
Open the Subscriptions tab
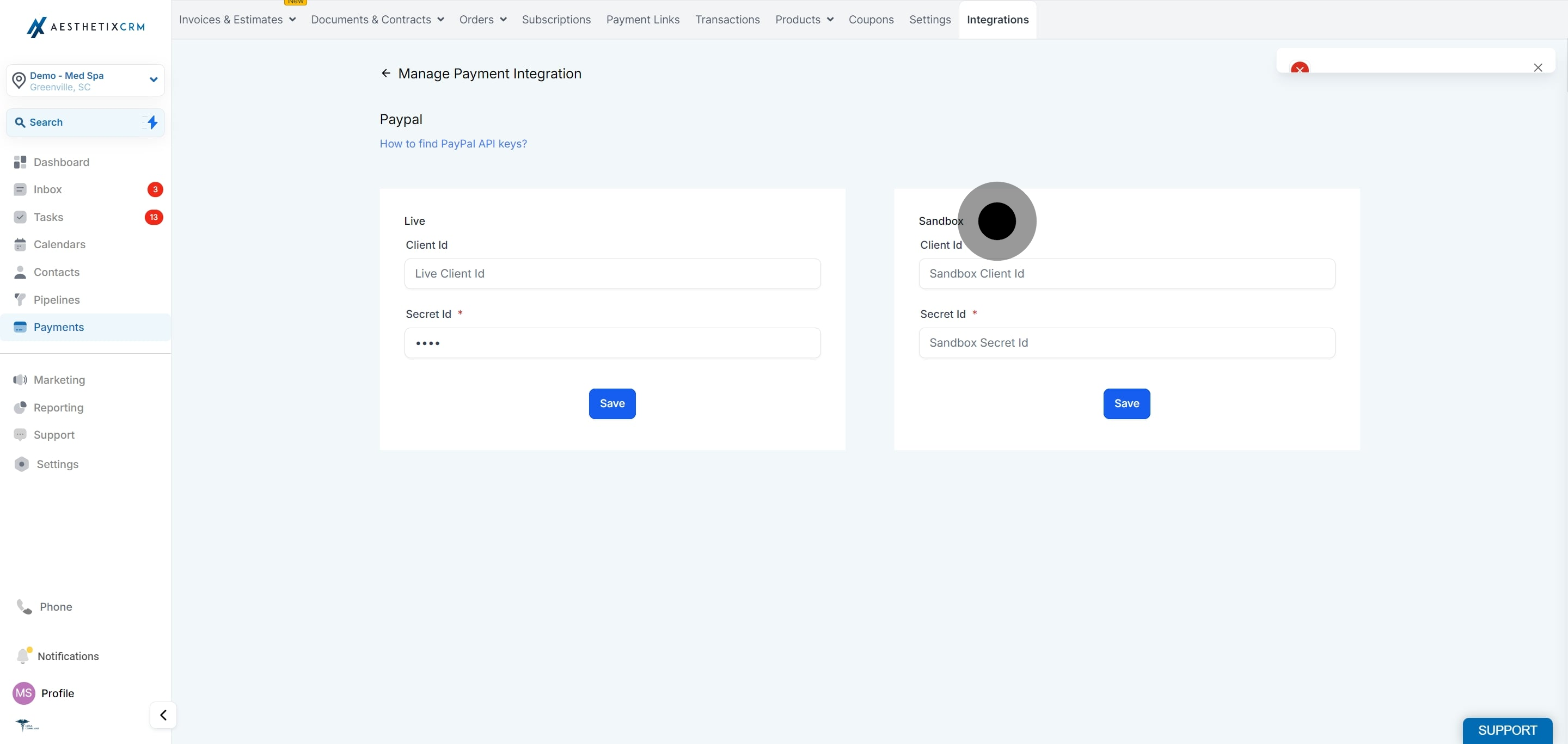pos(556,20)
